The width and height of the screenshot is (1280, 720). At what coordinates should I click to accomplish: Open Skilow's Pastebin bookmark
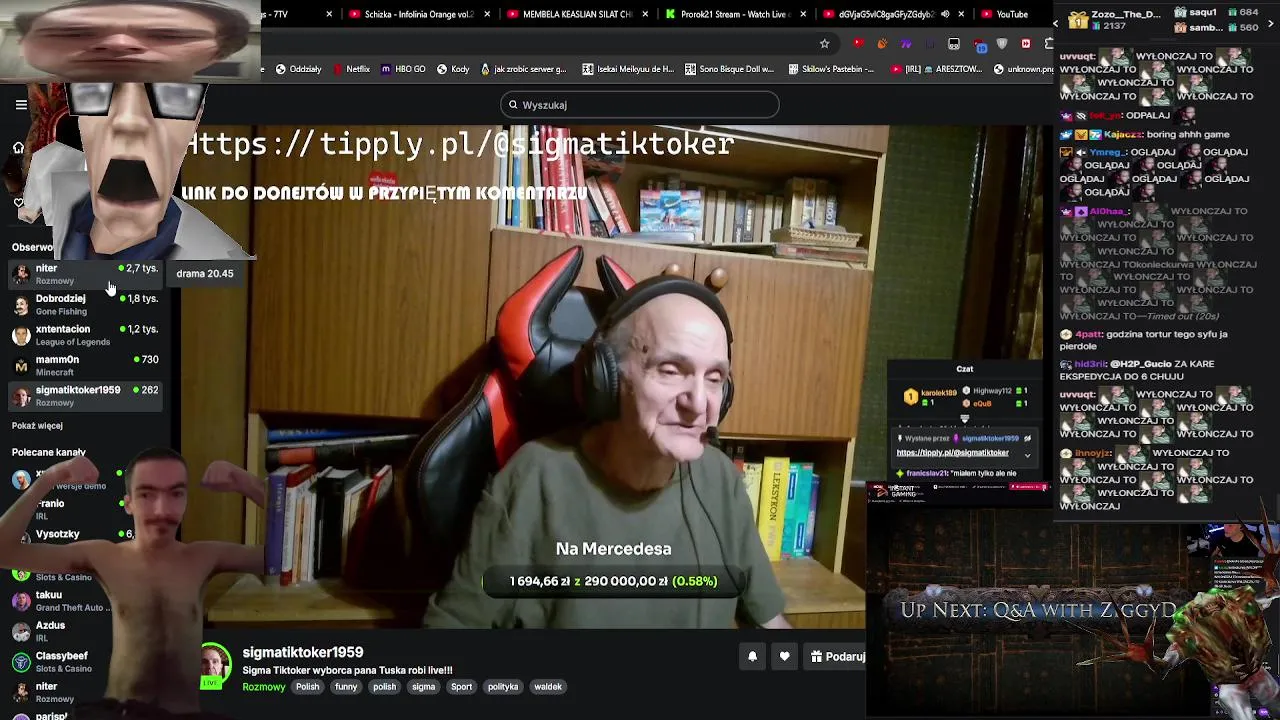pos(830,69)
